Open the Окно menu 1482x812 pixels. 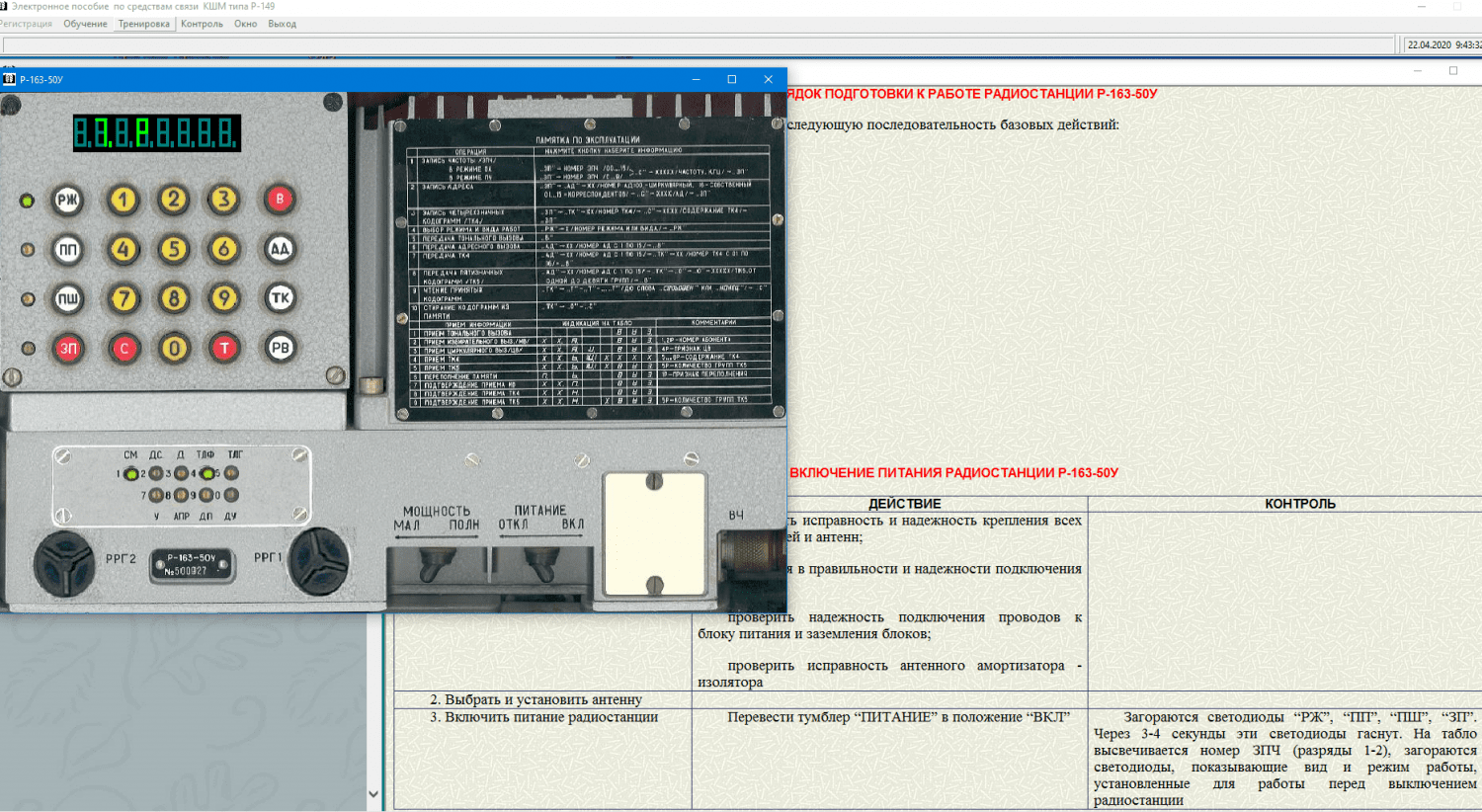click(x=245, y=24)
